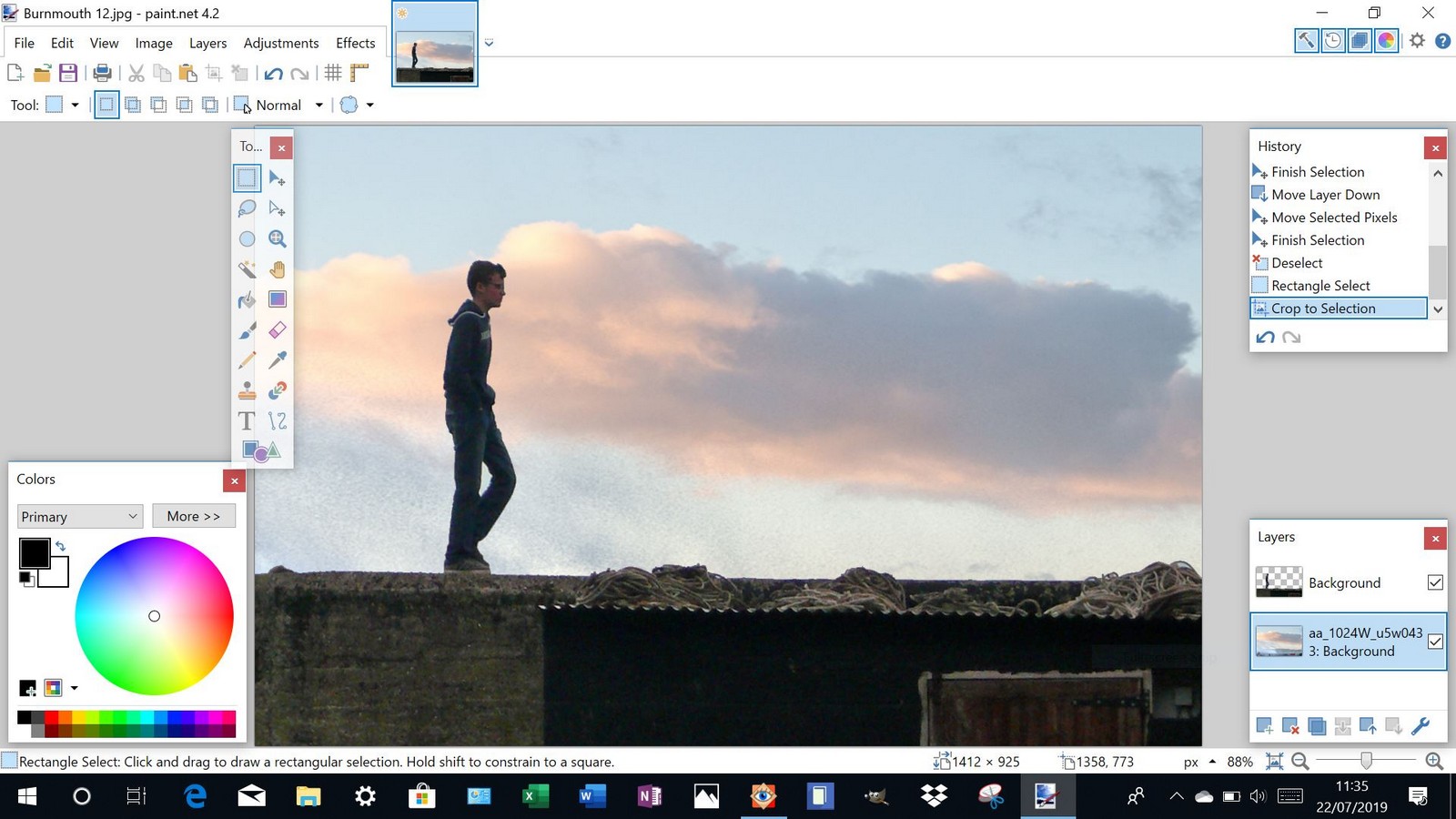Open the Primary color dropdown
The height and width of the screenshot is (819, 1456).
click(x=80, y=516)
